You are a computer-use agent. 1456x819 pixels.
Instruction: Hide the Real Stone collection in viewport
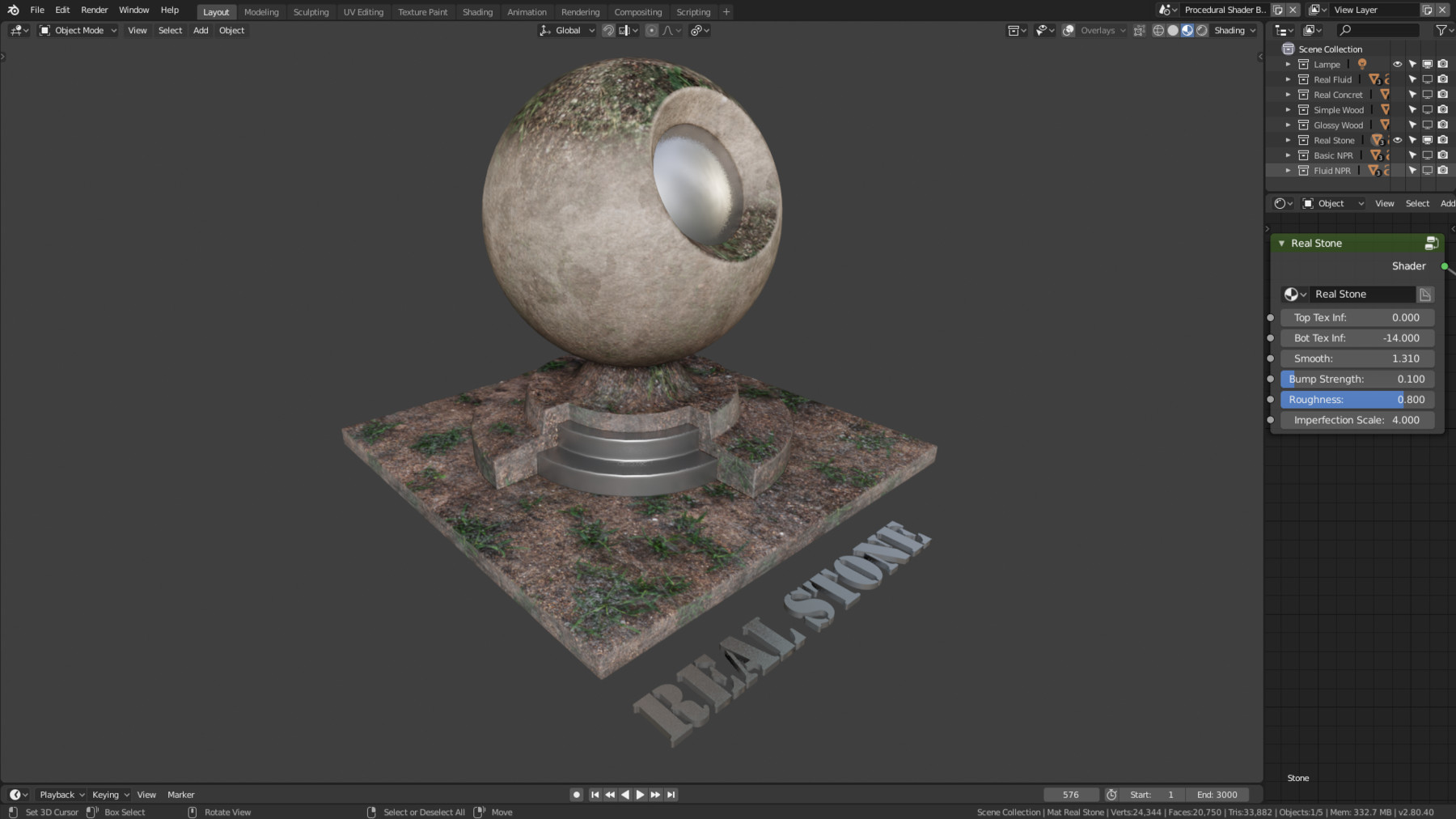click(x=1397, y=140)
